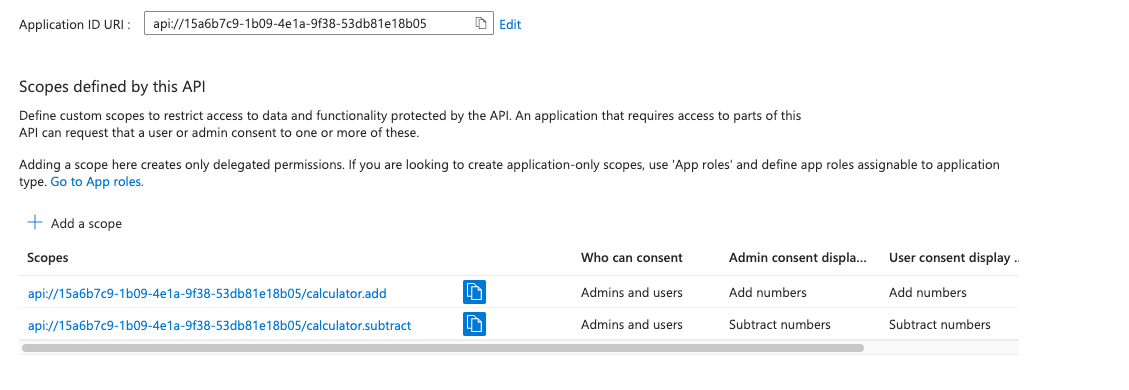
Task: Copy the Application ID URI to clipboard
Action: [480, 24]
